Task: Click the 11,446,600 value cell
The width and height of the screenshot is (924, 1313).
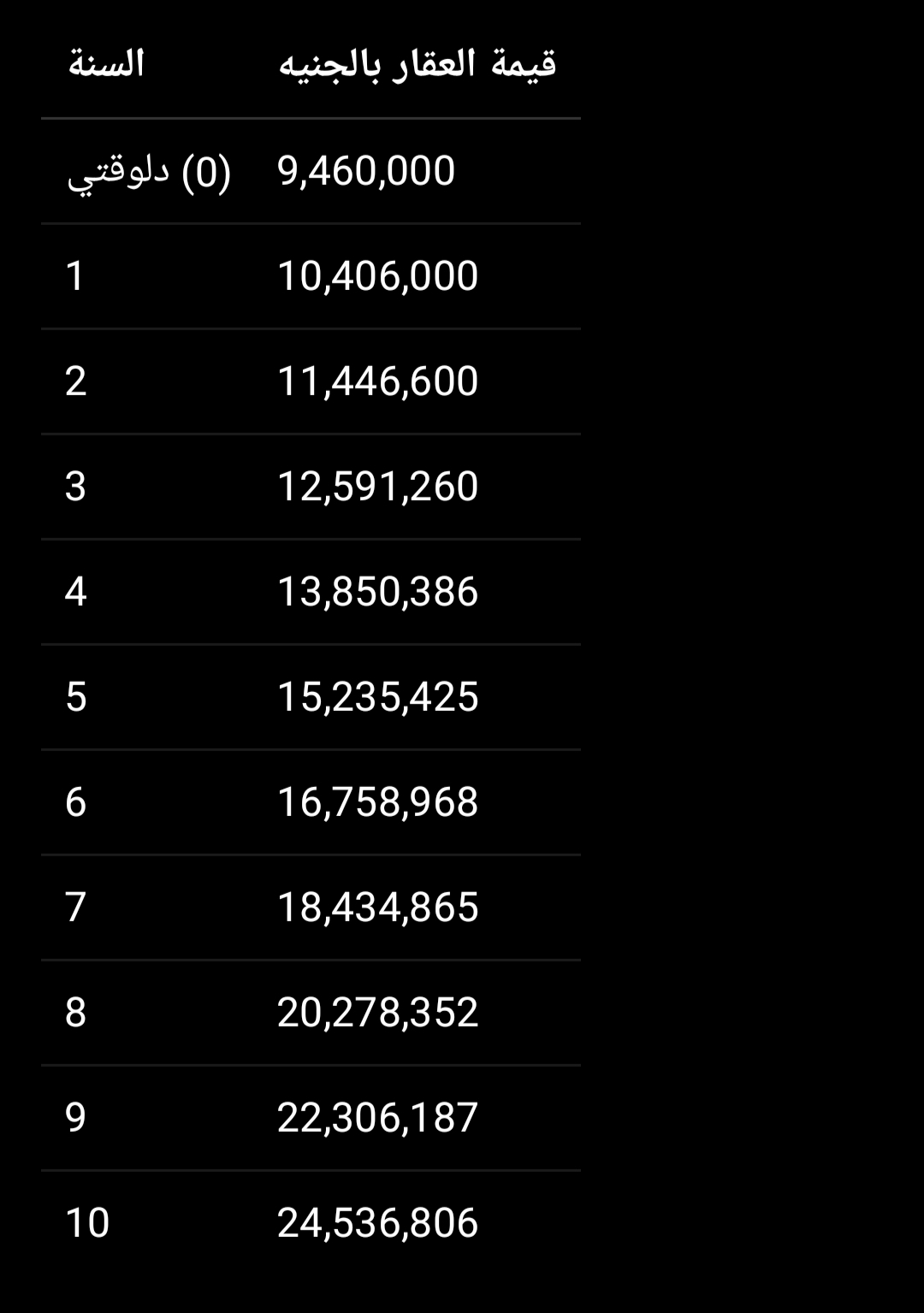Action: [377, 381]
